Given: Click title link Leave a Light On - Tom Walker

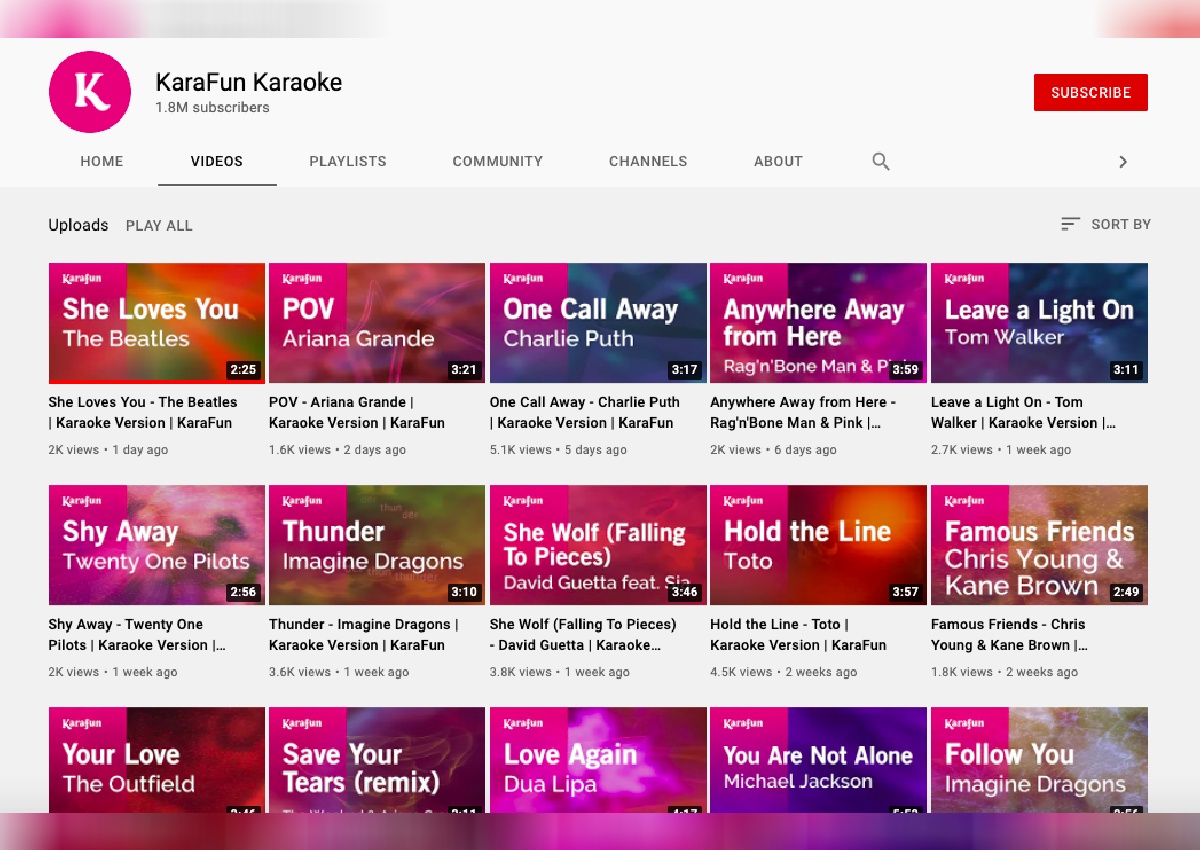Looking at the screenshot, I should [1023, 412].
